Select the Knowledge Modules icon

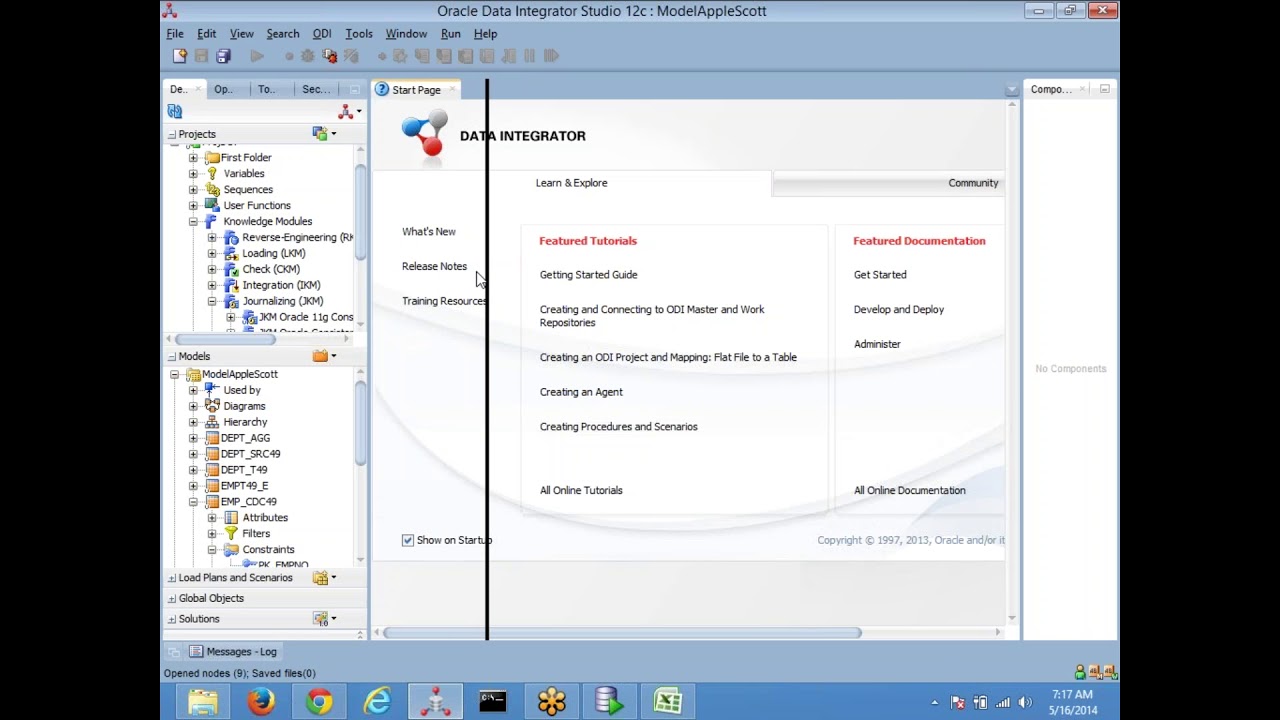211,222
